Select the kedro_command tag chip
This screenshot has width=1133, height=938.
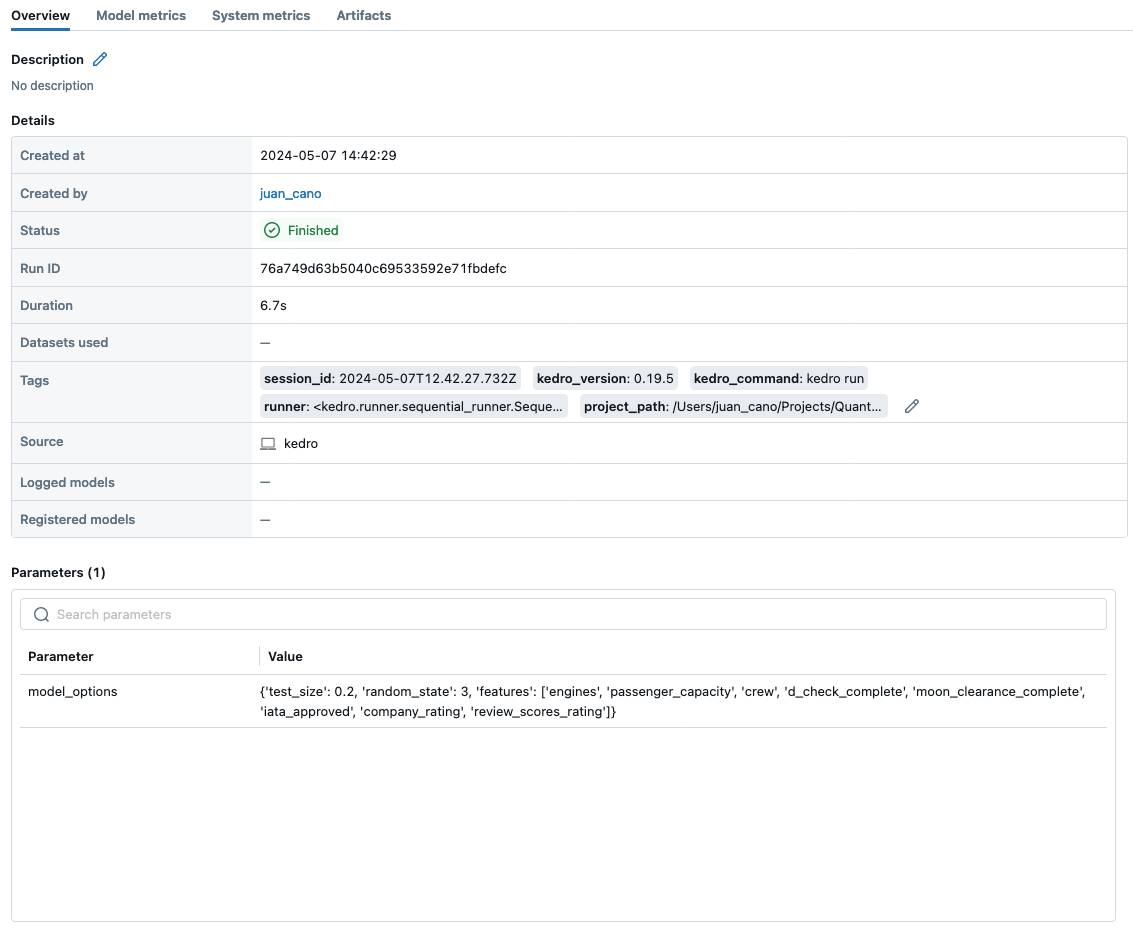(778, 378)
